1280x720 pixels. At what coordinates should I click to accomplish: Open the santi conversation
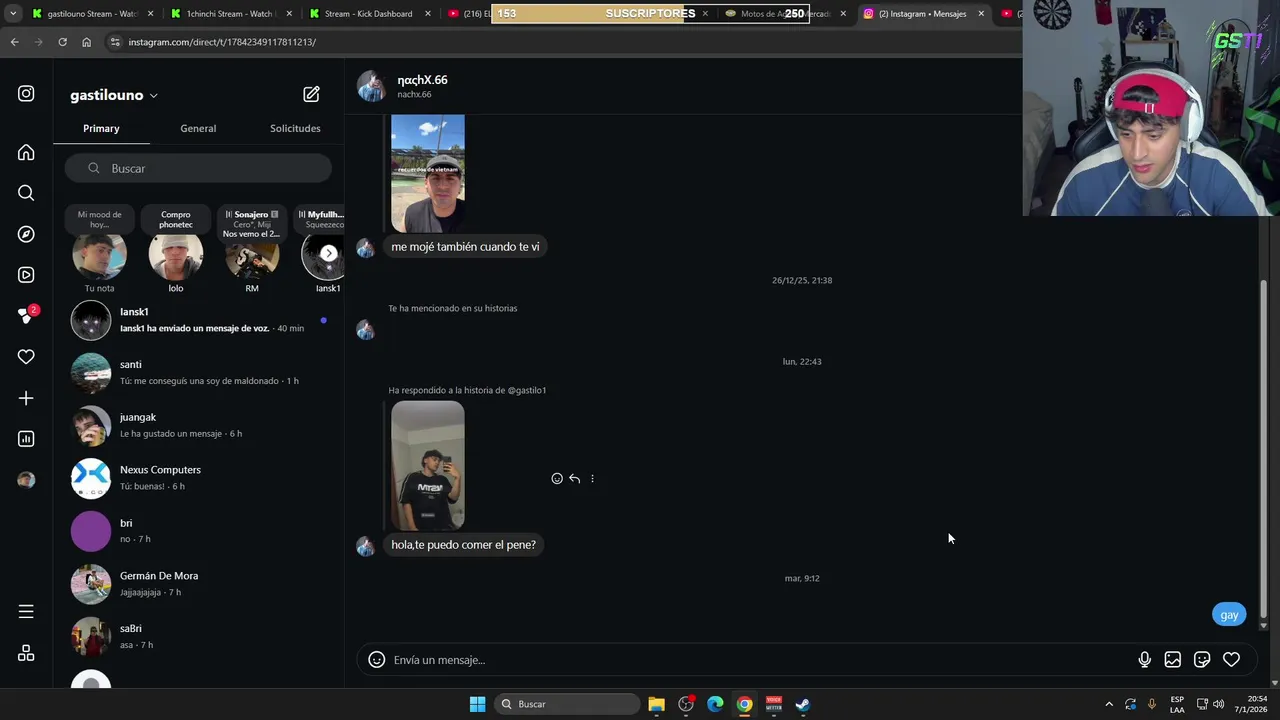point(198,373)
